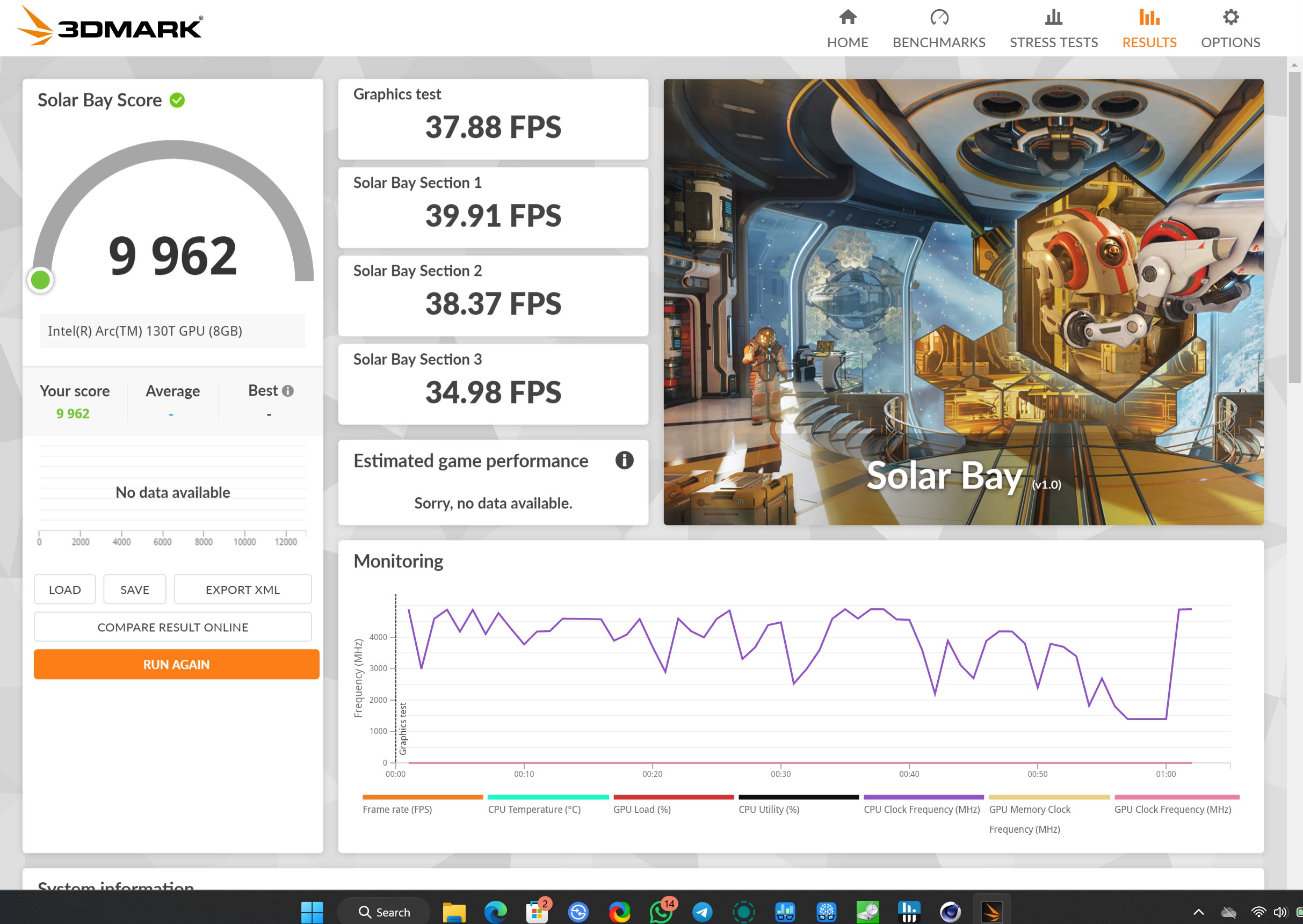Switch to STRESS TESTS tab
Image resolution: width=1303 pixels, height=924 pixels.
pos(1054,28)
